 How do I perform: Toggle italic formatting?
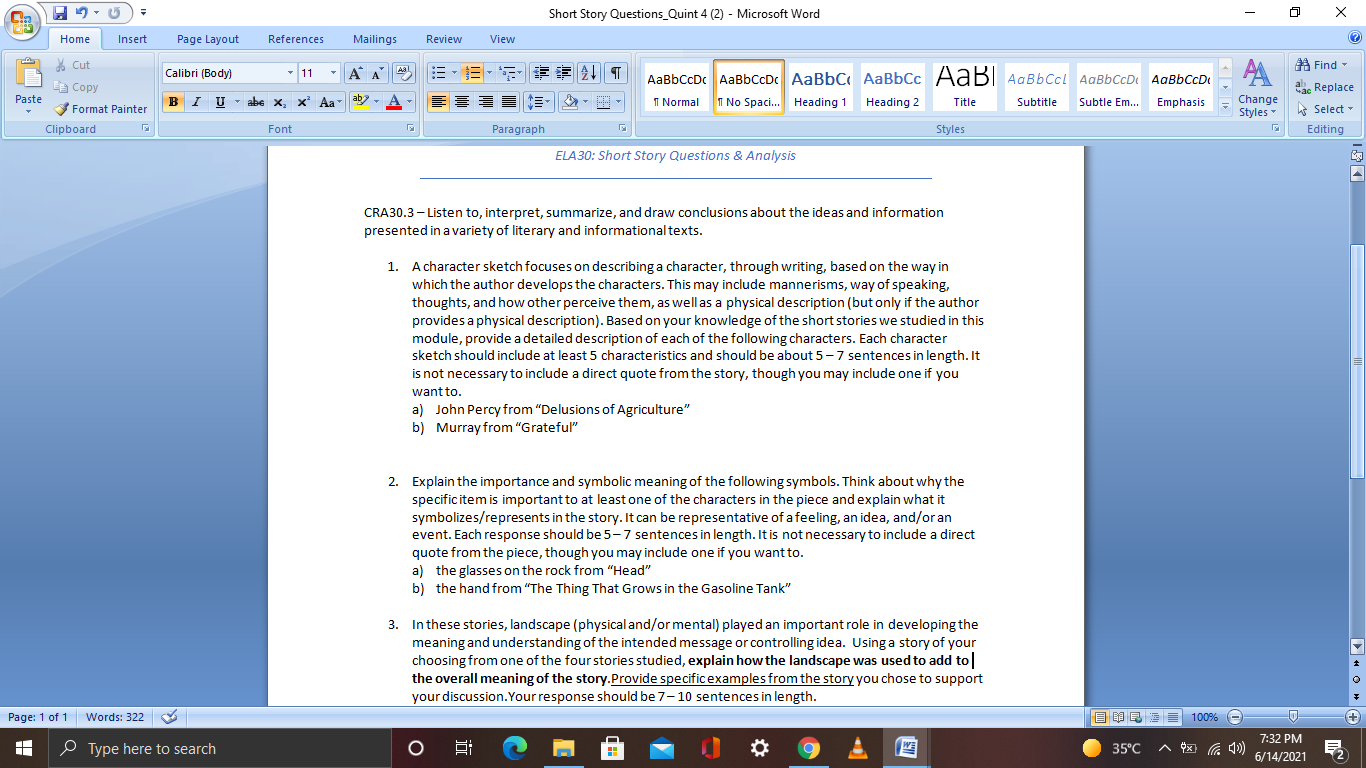pyautogui.click(x=196, y=103)
